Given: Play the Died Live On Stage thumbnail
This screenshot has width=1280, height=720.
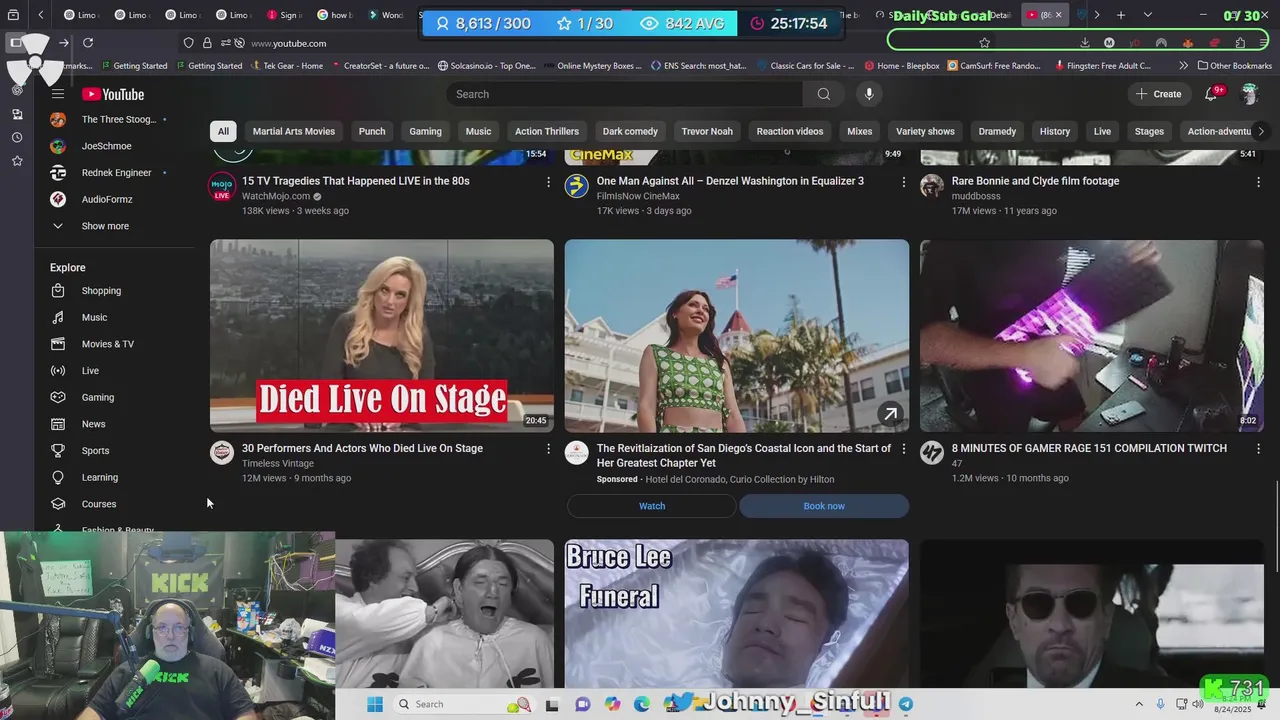Looking at the screenshot, I should (x=382, y=336).
